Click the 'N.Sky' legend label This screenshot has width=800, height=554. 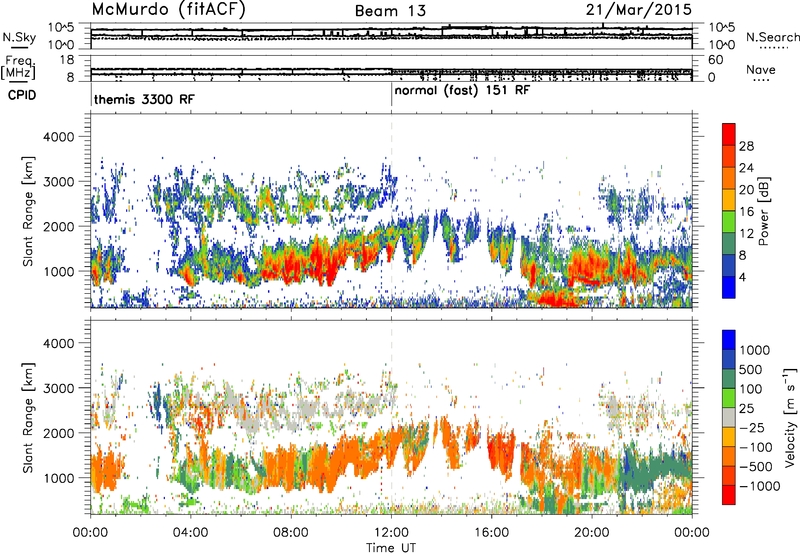point(19,37)
